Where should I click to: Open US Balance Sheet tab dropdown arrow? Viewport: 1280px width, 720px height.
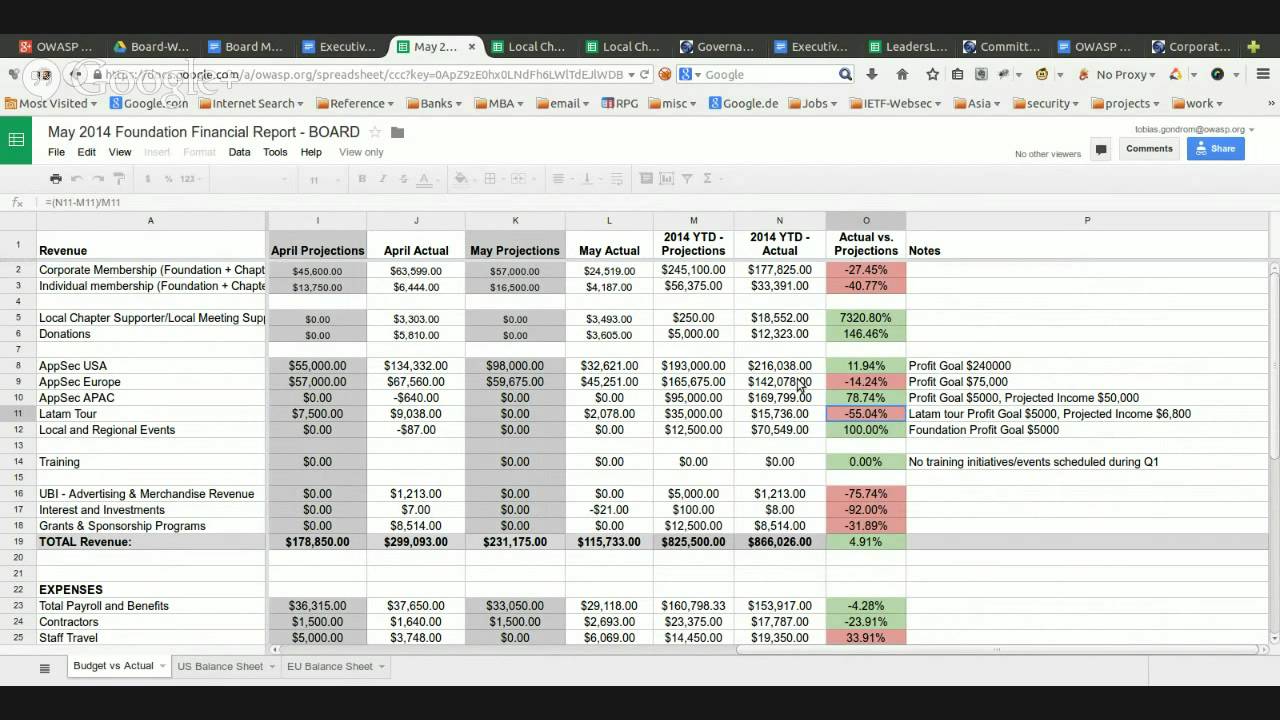(x=272, y=667)
